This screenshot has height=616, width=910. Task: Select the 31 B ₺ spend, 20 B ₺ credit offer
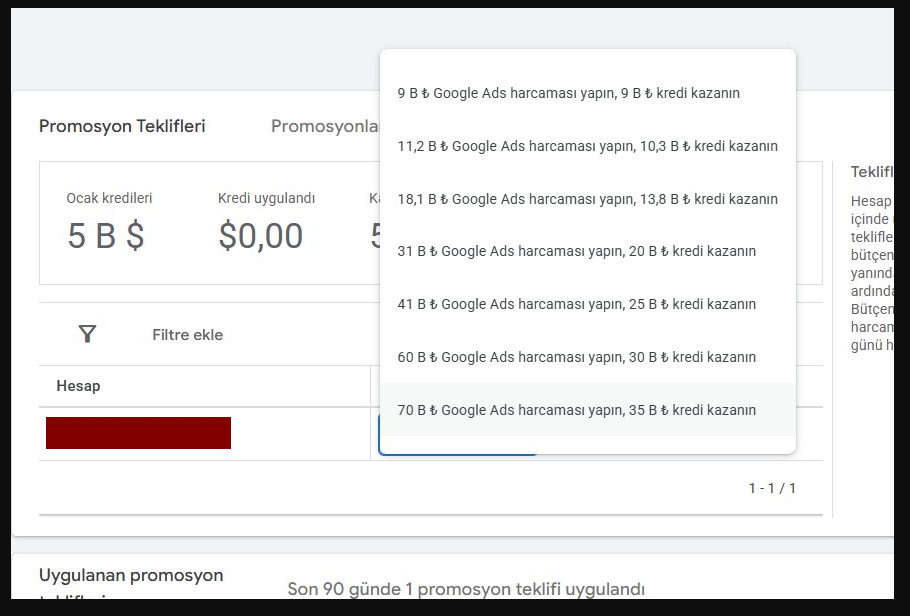[x=588, y=251]
